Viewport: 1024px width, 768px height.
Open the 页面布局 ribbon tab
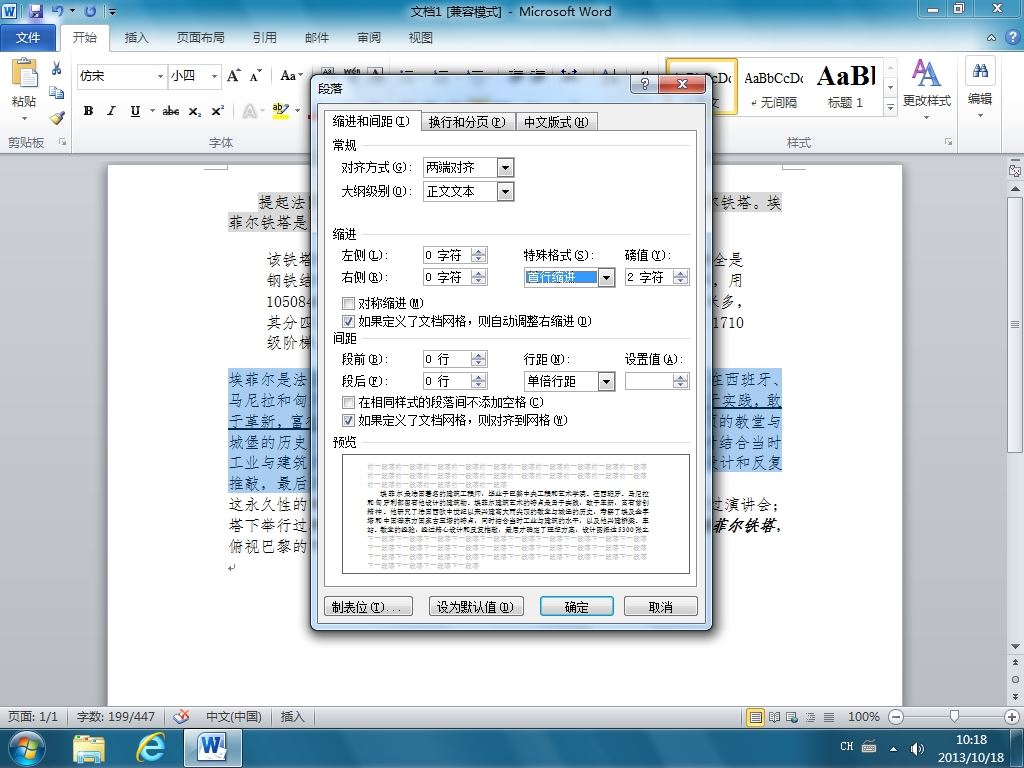point(200,38)
